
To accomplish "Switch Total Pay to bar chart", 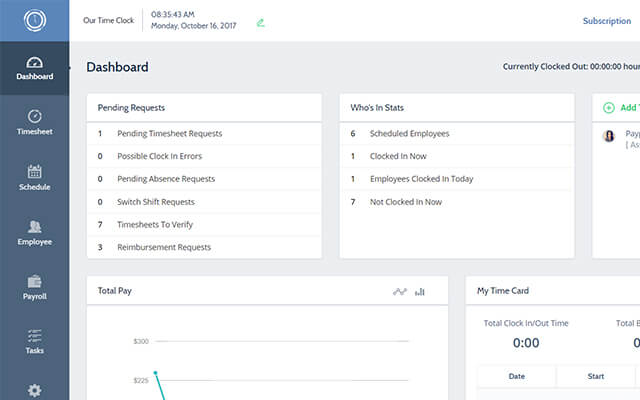I will coord(420,292).
